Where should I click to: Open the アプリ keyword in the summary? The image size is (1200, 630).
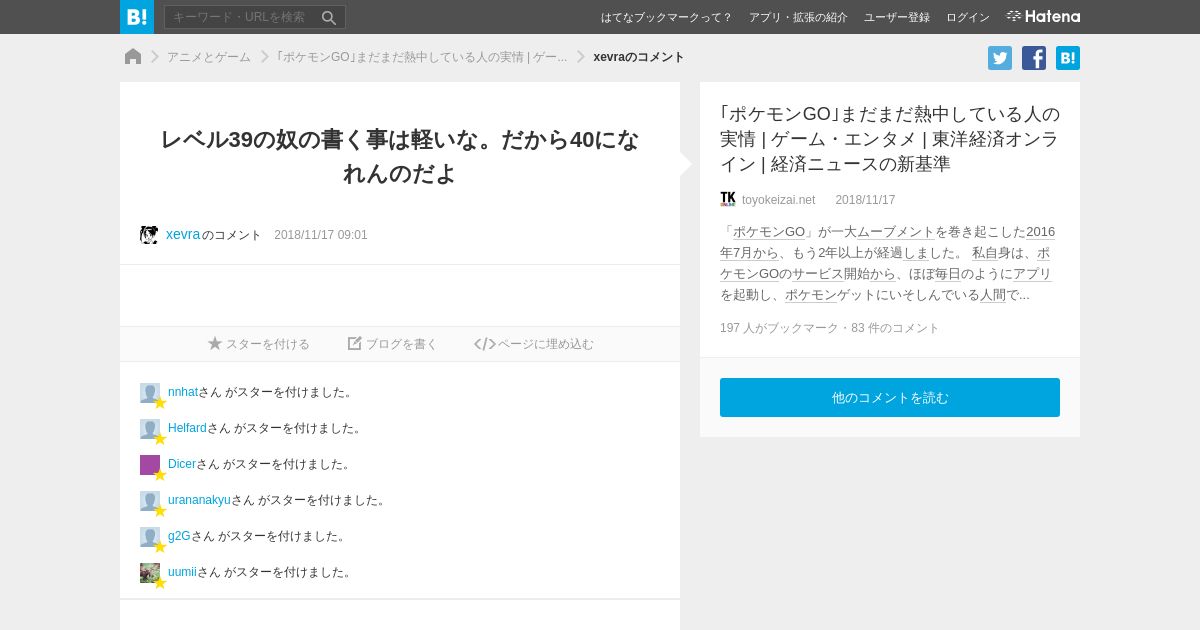[1032, 273]
